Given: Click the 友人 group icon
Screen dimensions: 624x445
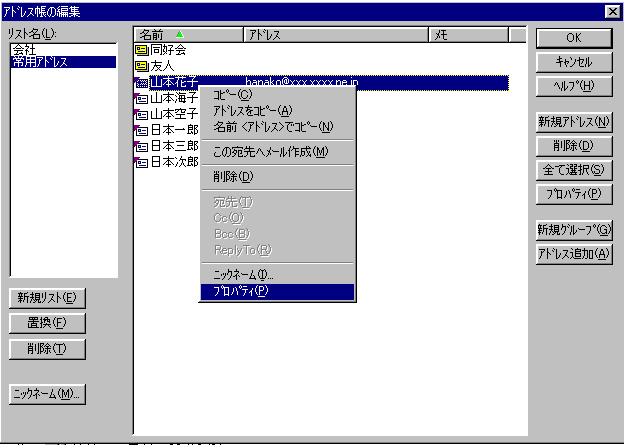Looking at the screenshot, I should click(x=141, y=66).
